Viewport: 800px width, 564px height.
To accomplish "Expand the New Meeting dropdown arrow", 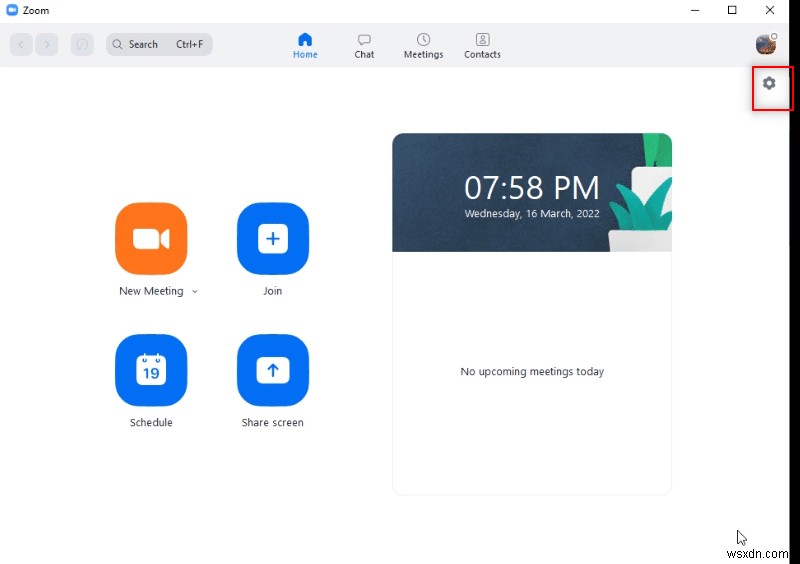I will pyautogui.click(x=195, y=292).
